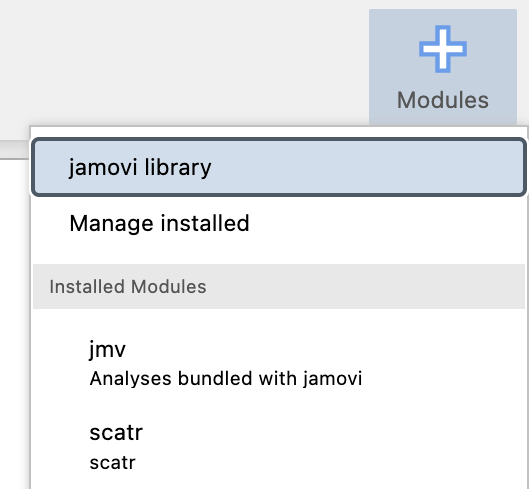Choose Manage installed from the dropdown
The image size is (529, 489).
tap(279, 223)
